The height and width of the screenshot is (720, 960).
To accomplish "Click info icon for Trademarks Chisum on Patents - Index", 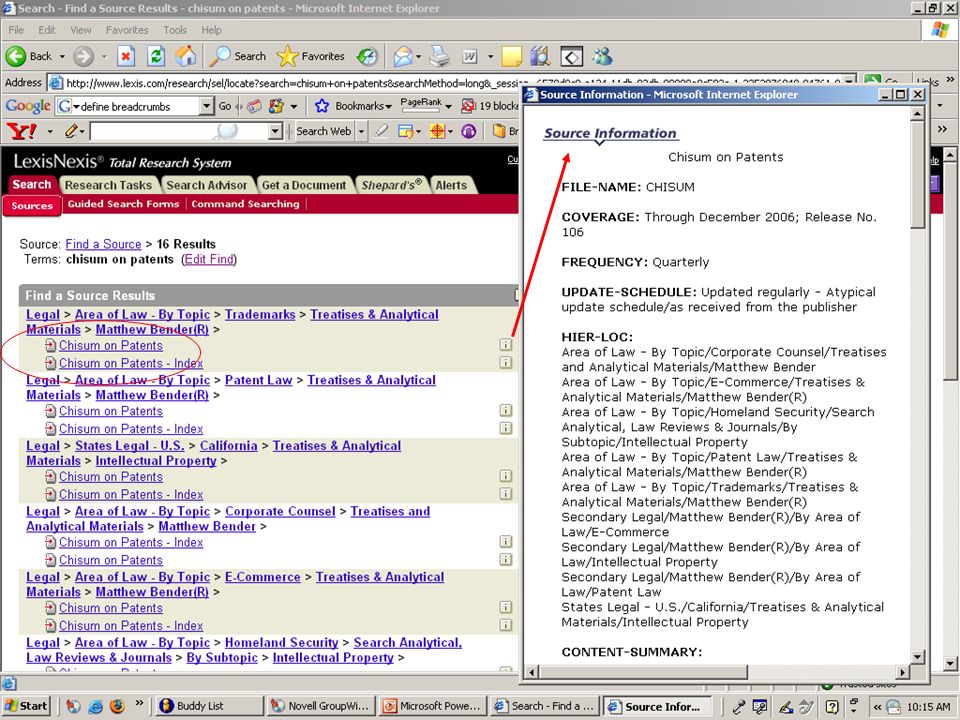I will (506, 362).
